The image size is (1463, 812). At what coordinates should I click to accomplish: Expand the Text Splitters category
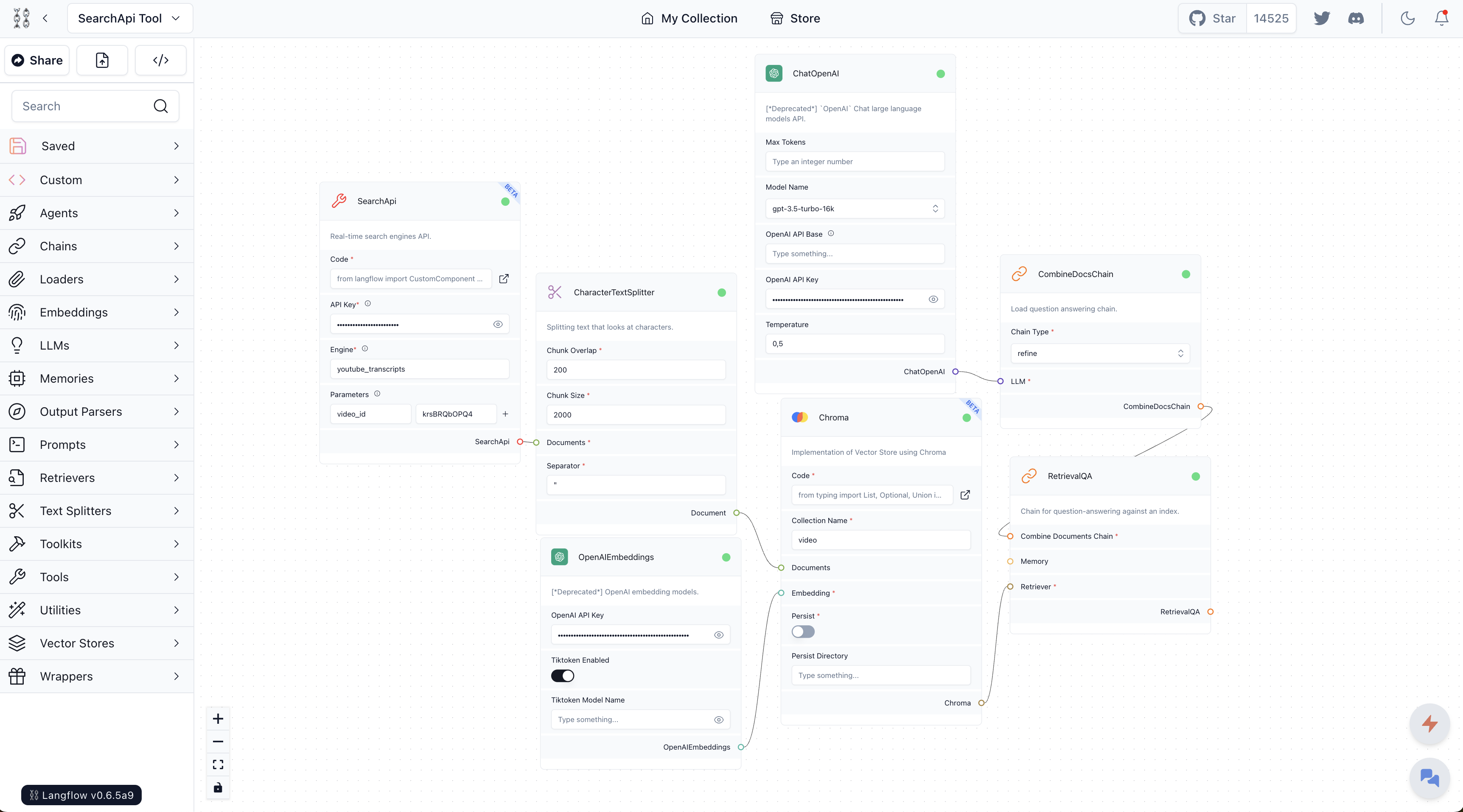97,511
